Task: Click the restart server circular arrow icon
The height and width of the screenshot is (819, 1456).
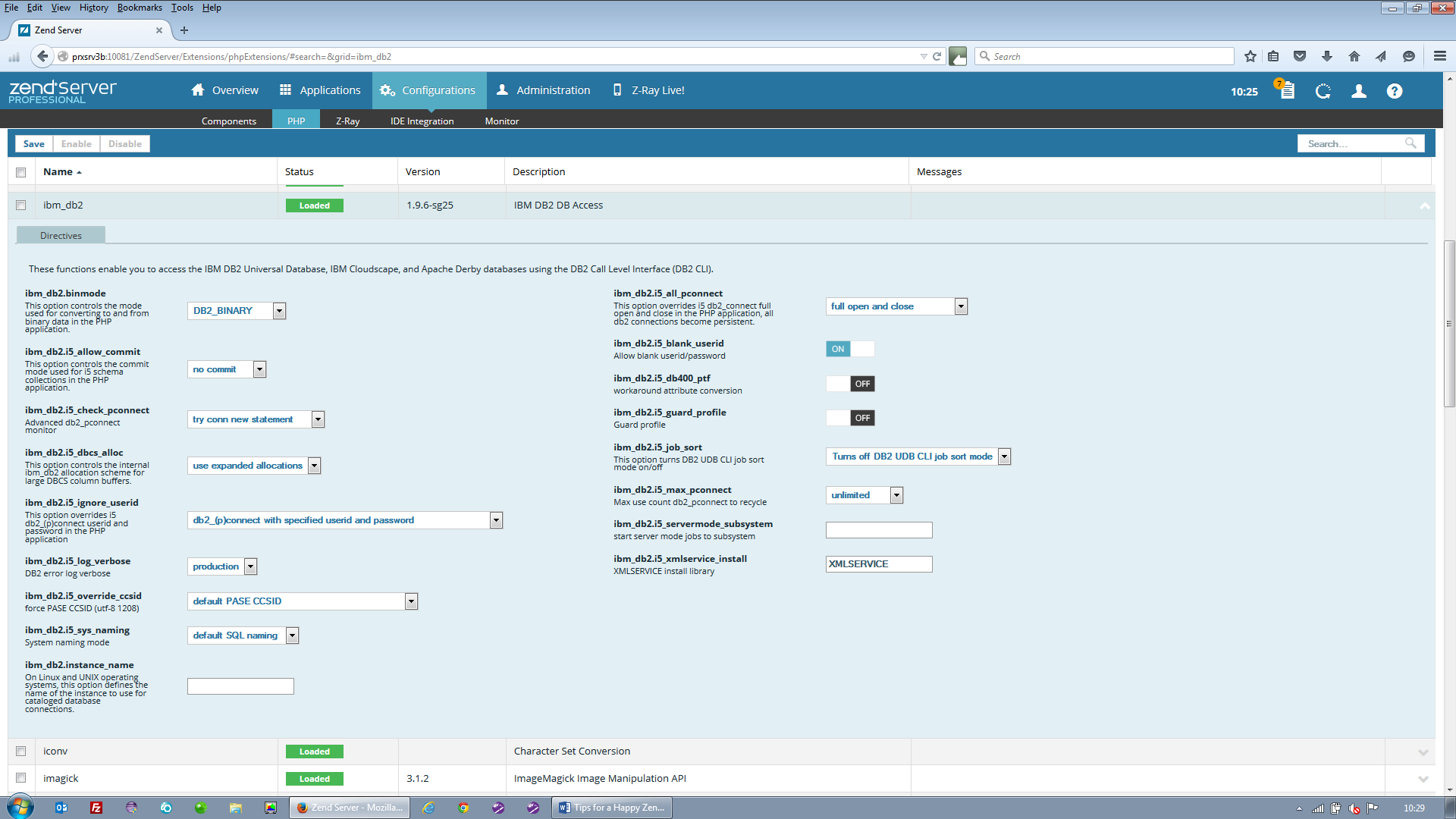Action: (1323, 91)
